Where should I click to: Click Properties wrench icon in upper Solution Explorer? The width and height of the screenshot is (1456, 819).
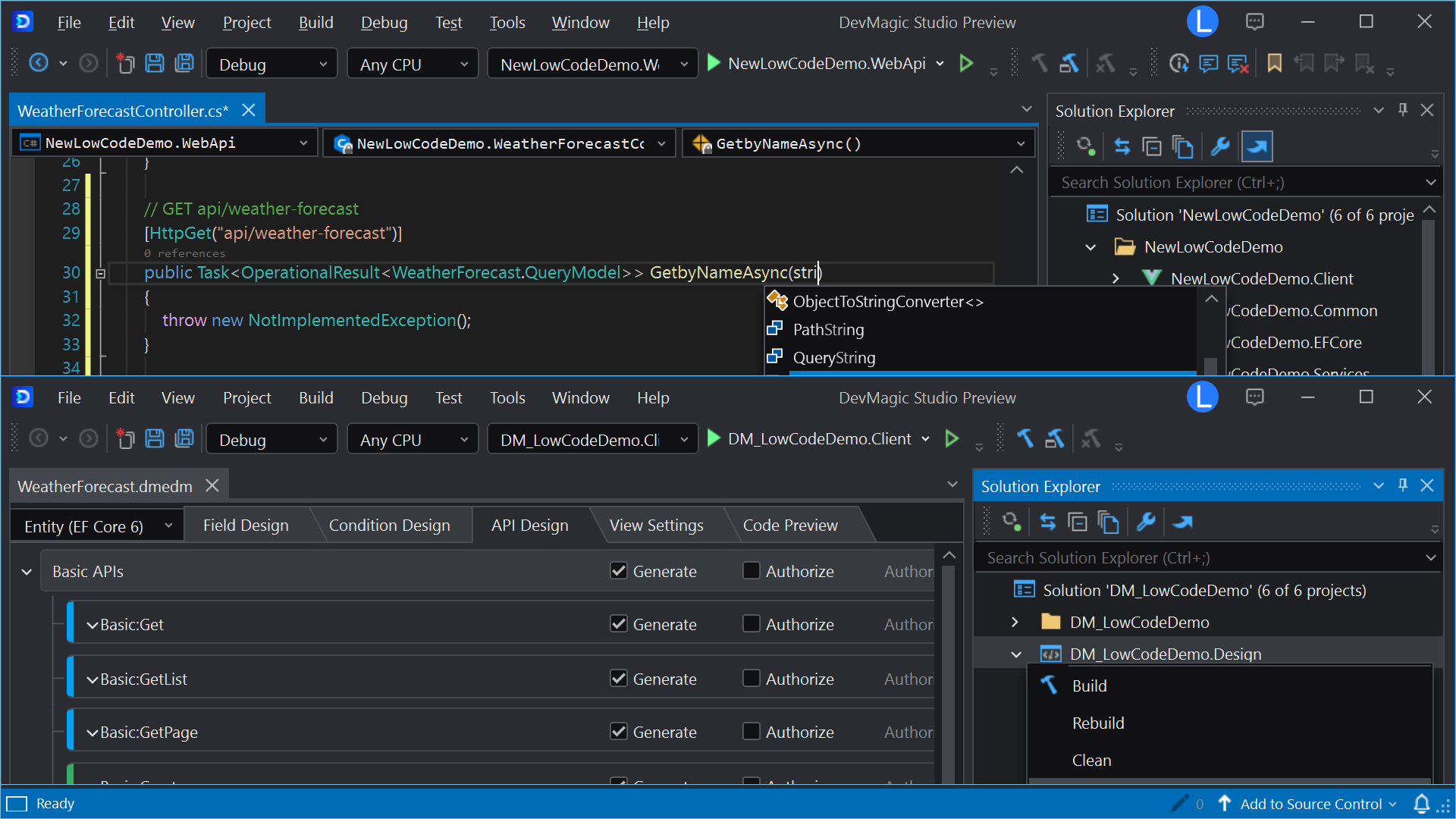(x=1220, y=146)
